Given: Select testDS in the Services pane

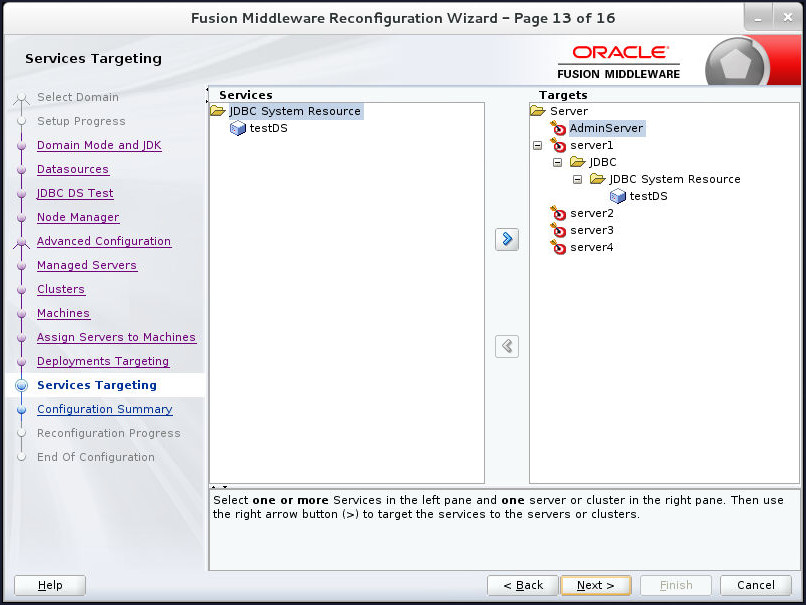Looking at the screenshot, I should pyautogui.click(x=268, y=129).
